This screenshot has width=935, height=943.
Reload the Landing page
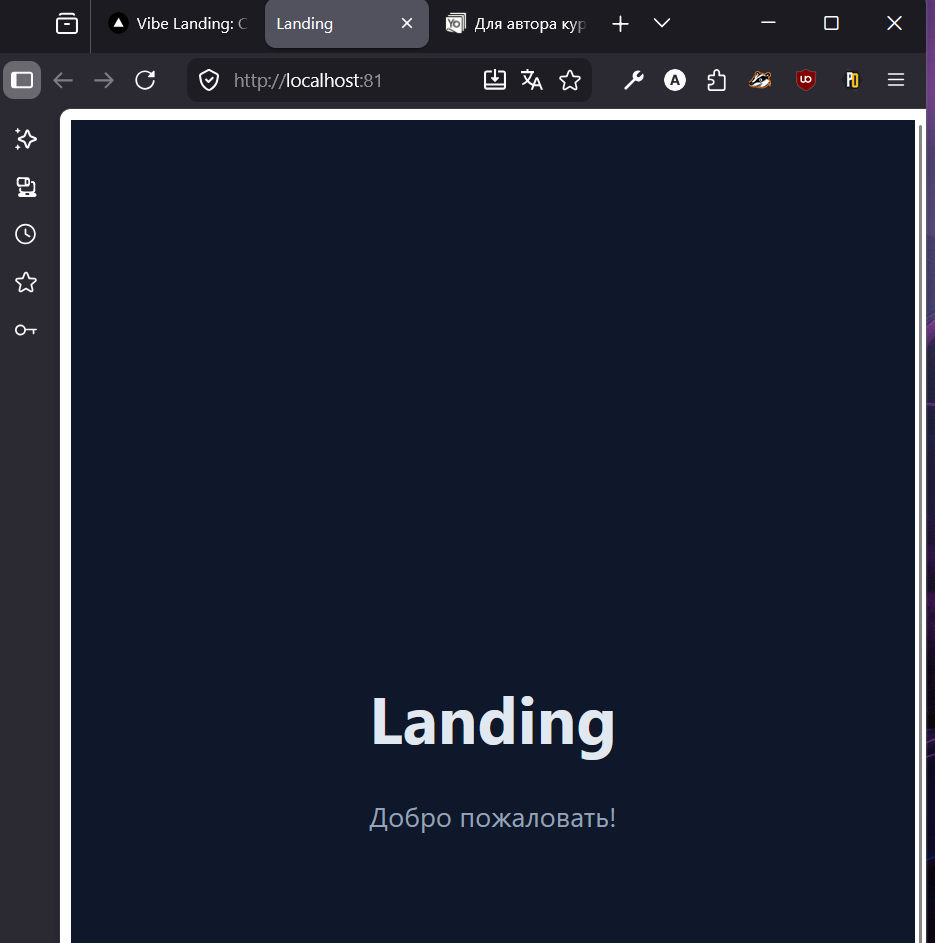point(145,80)
